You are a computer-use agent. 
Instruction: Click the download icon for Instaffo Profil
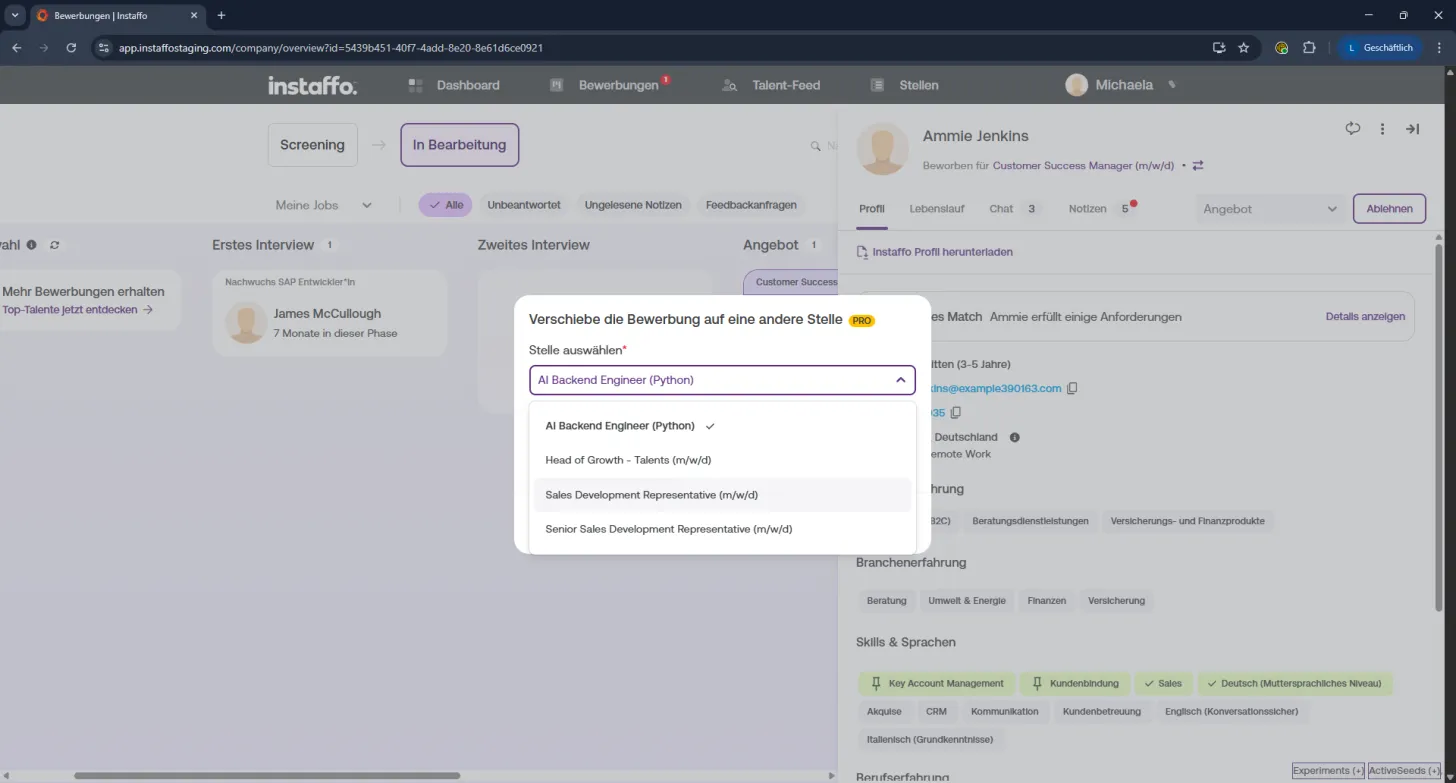(x=863, y=252)
